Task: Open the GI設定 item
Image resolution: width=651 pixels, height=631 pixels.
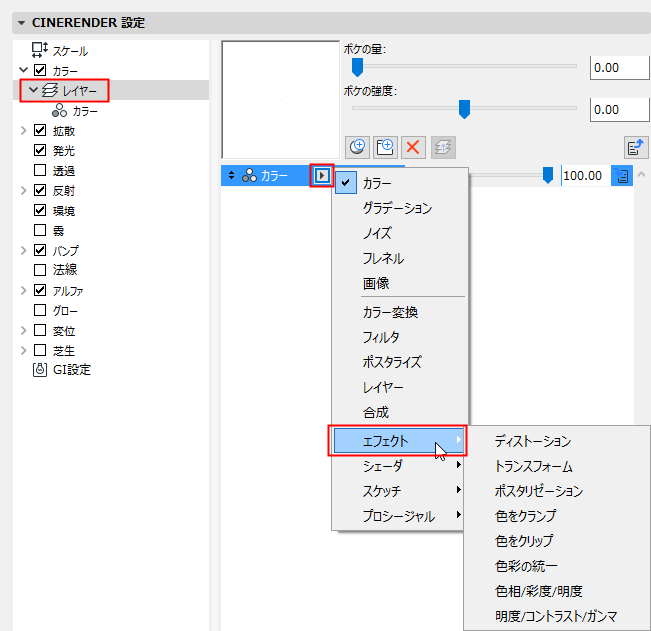Action: 71,369
